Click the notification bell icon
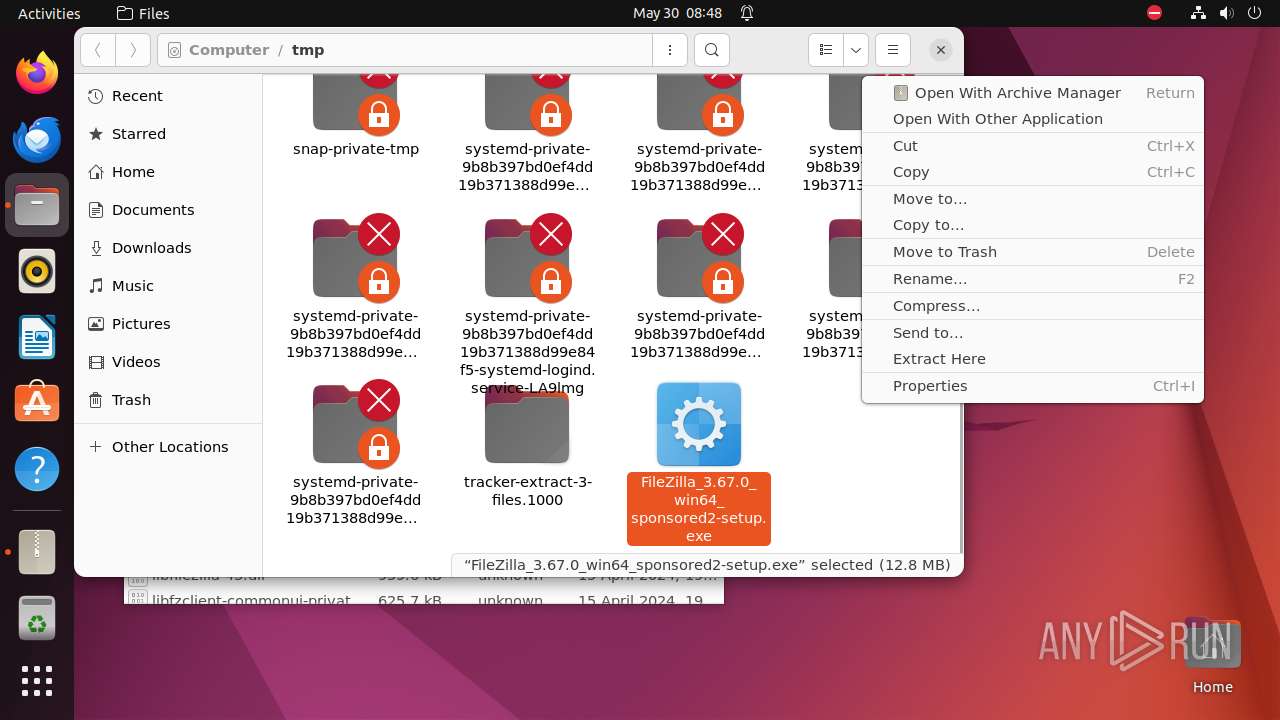Image resolution: width=1280 pixels, height=720 pixels. [747, 14]
